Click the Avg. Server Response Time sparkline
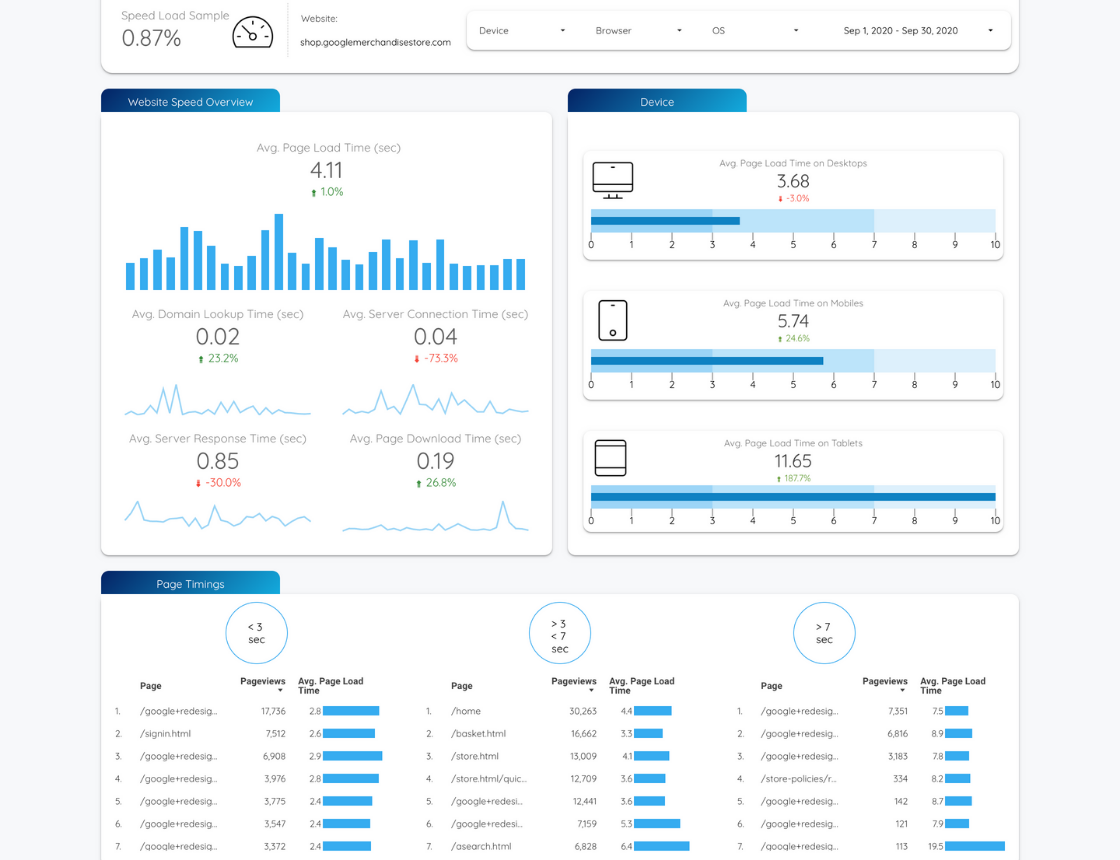 point(217,513)
